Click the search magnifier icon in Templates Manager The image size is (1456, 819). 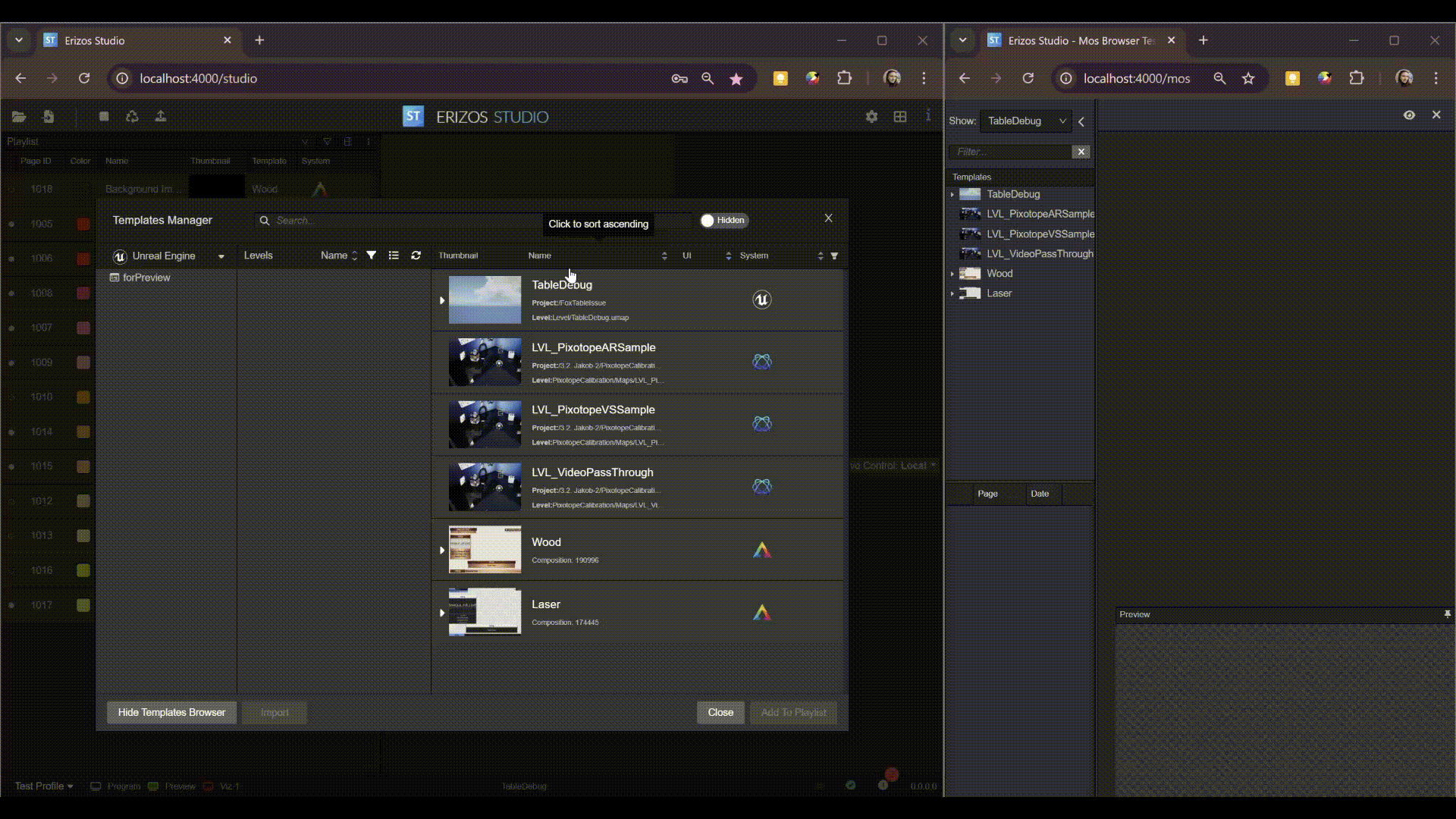[265, 221]
